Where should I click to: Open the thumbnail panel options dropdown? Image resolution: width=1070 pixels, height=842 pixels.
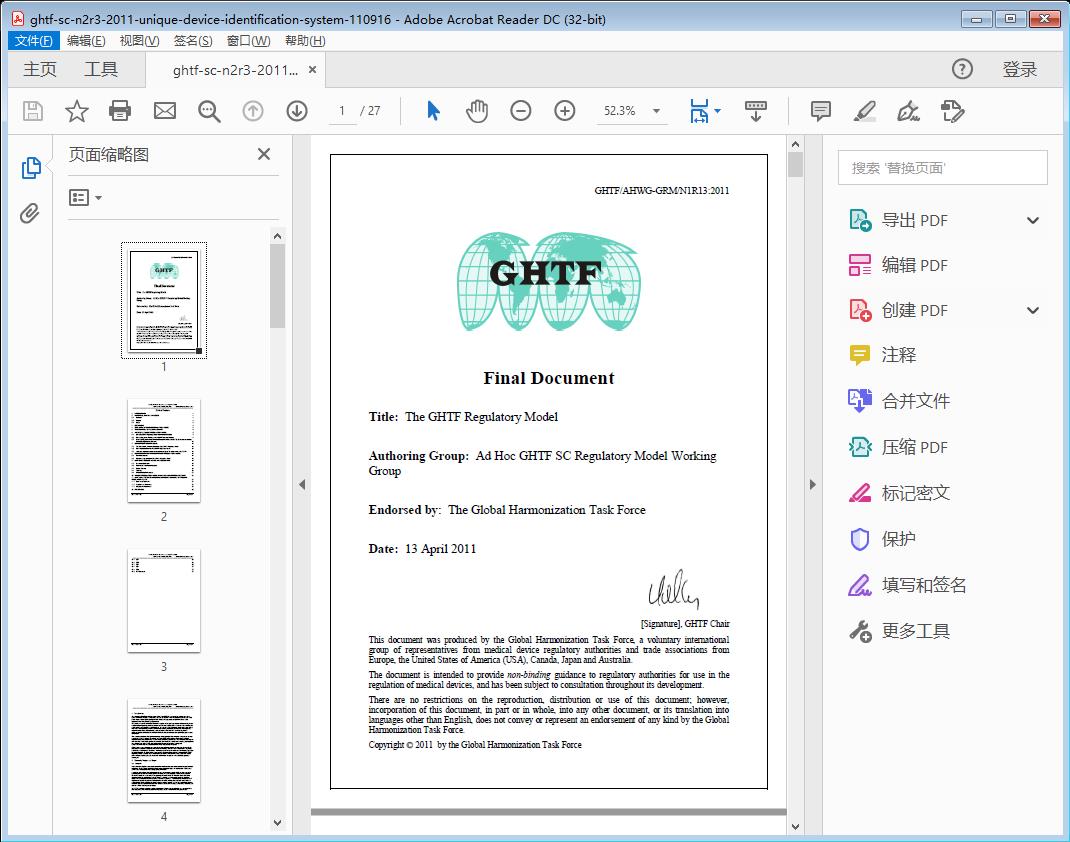pos(85,197)
